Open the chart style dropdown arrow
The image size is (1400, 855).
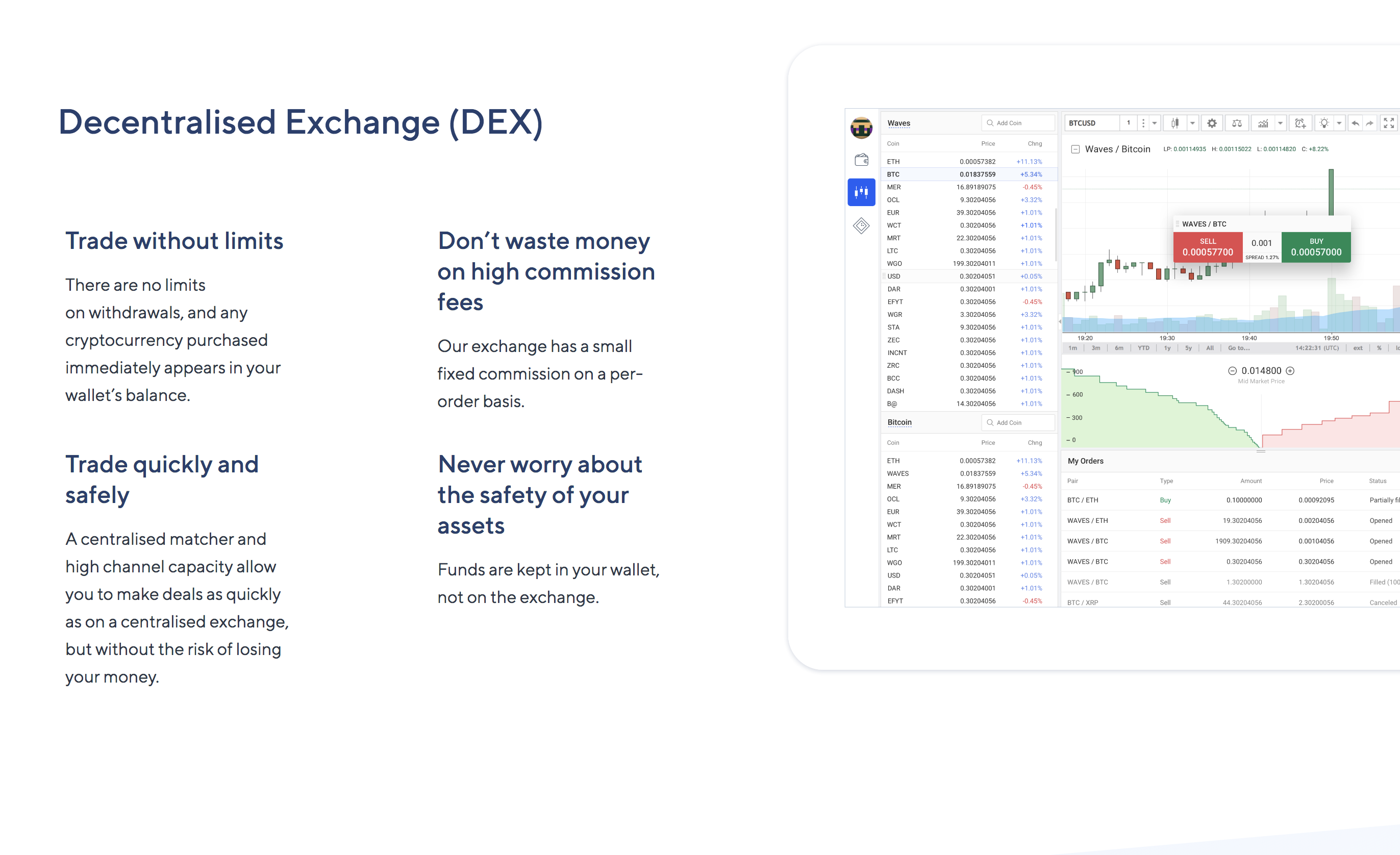pyautogui.click(x=1193, y=123)
